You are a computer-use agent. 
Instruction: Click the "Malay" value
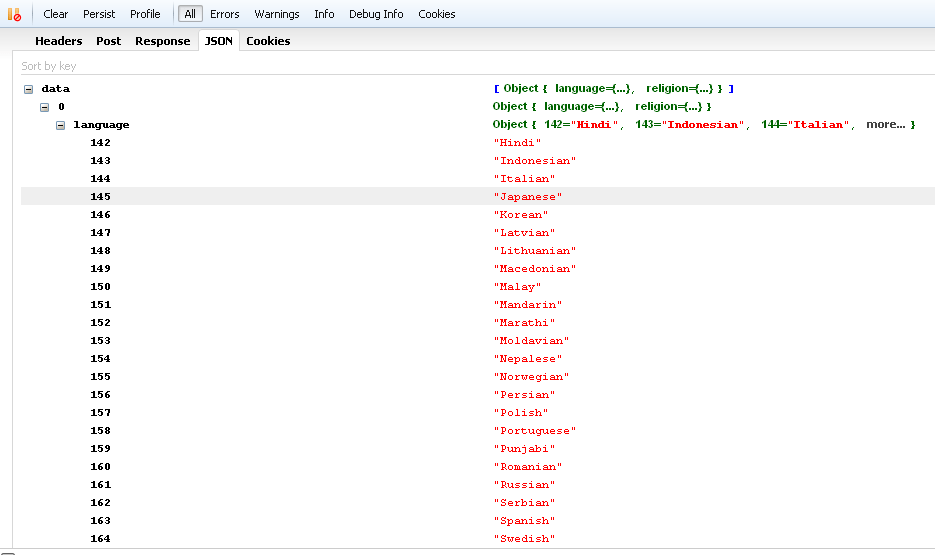pyautogui.click(x=517, y=286)
